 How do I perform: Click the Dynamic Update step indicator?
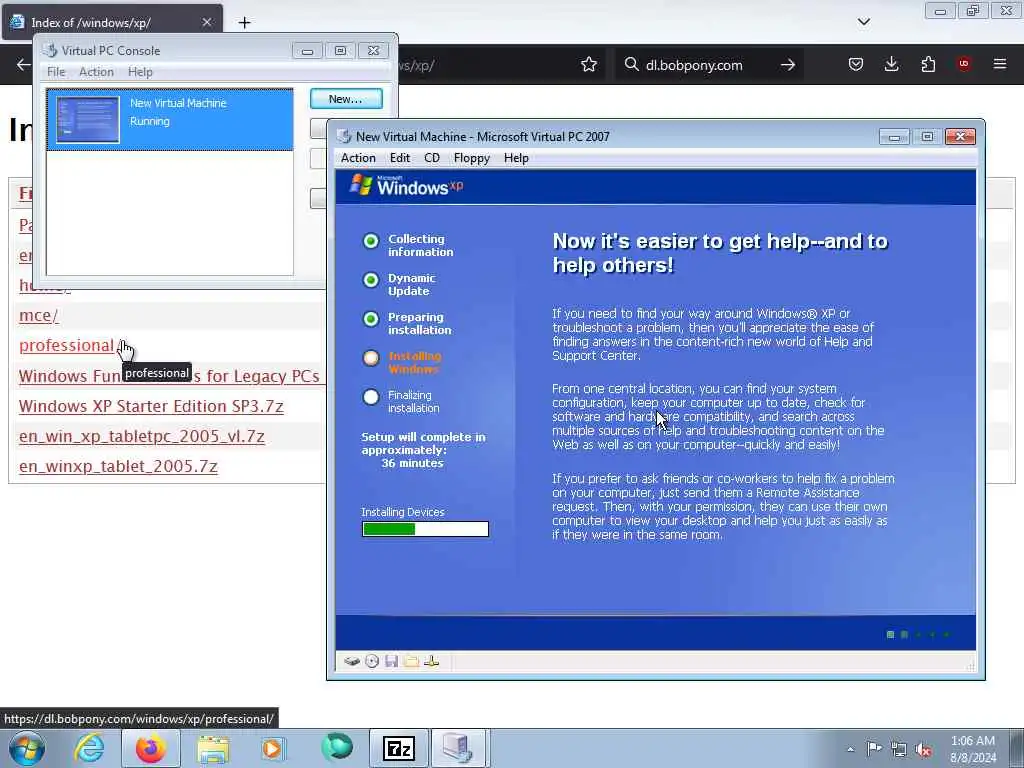click(x=371, y=280)
